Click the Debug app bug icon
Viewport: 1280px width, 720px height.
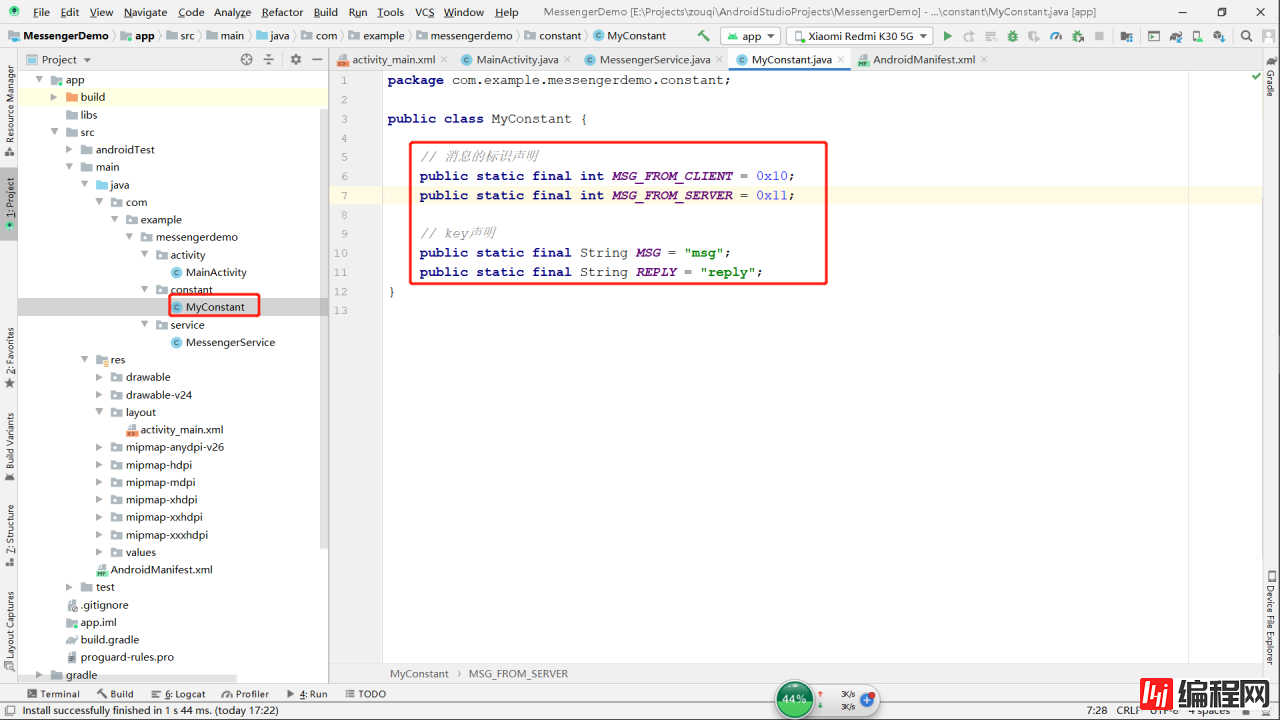pyautogui.click(x=1012, y=36)
